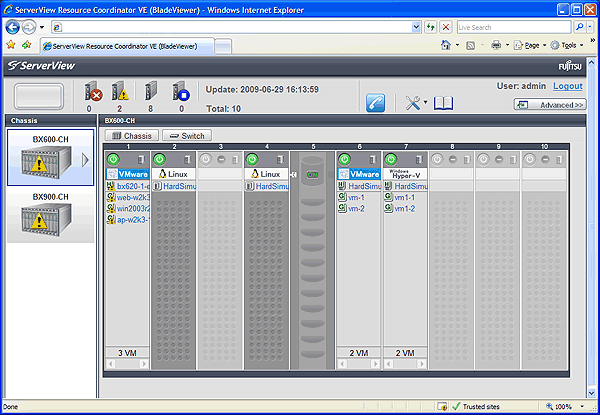Open the vm-2 guest link
Image resolution: width=600 pixels, height=415 pixels.
coord(356,208)
